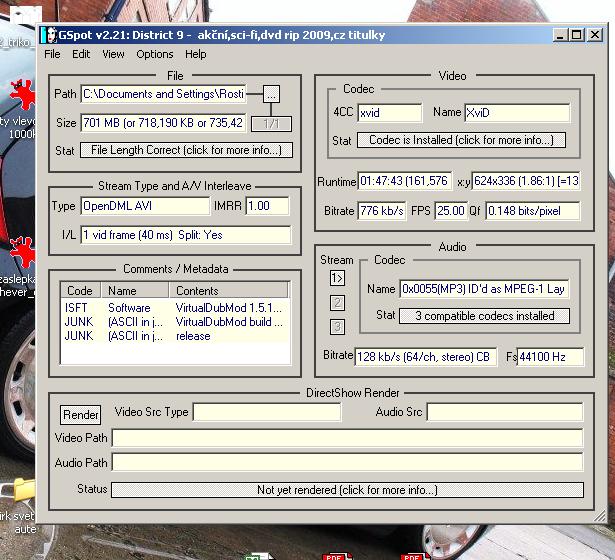Click the Video Src Type field

pyautogui.click(x=266, y=412)
